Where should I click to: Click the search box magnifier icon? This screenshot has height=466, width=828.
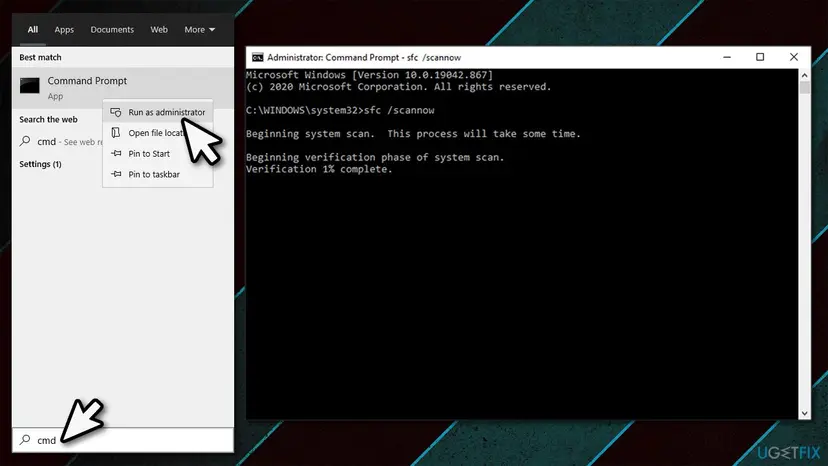pos(25,440)
